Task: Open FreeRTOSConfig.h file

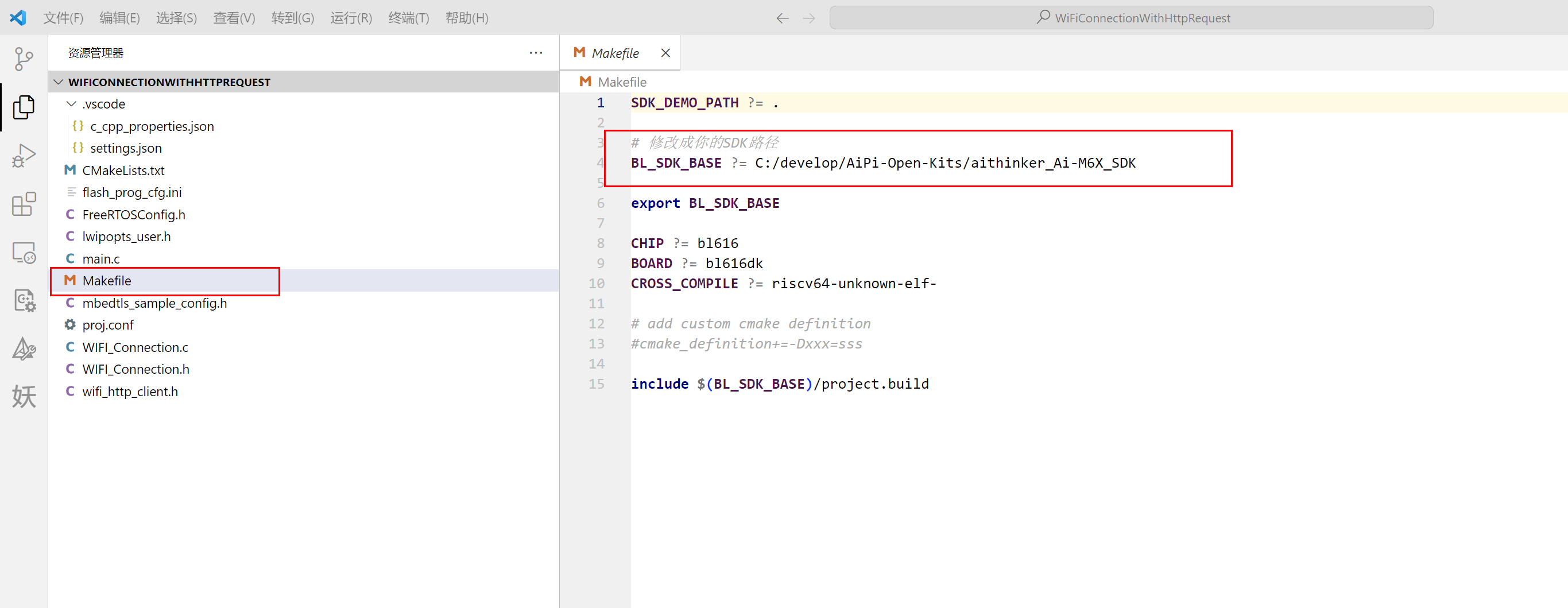Action: (303, 215)
